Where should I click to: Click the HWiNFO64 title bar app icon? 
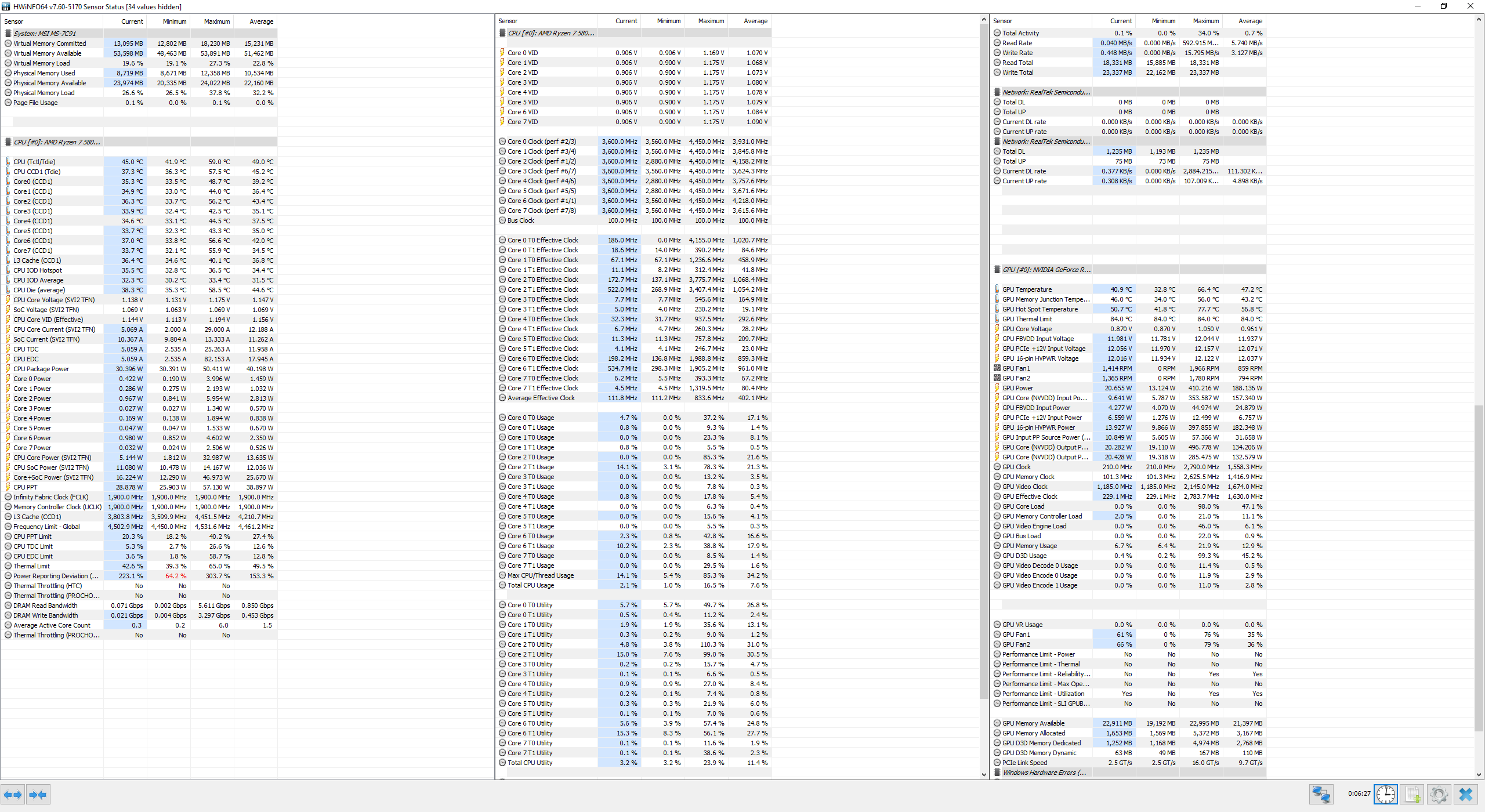coord(6,6)
